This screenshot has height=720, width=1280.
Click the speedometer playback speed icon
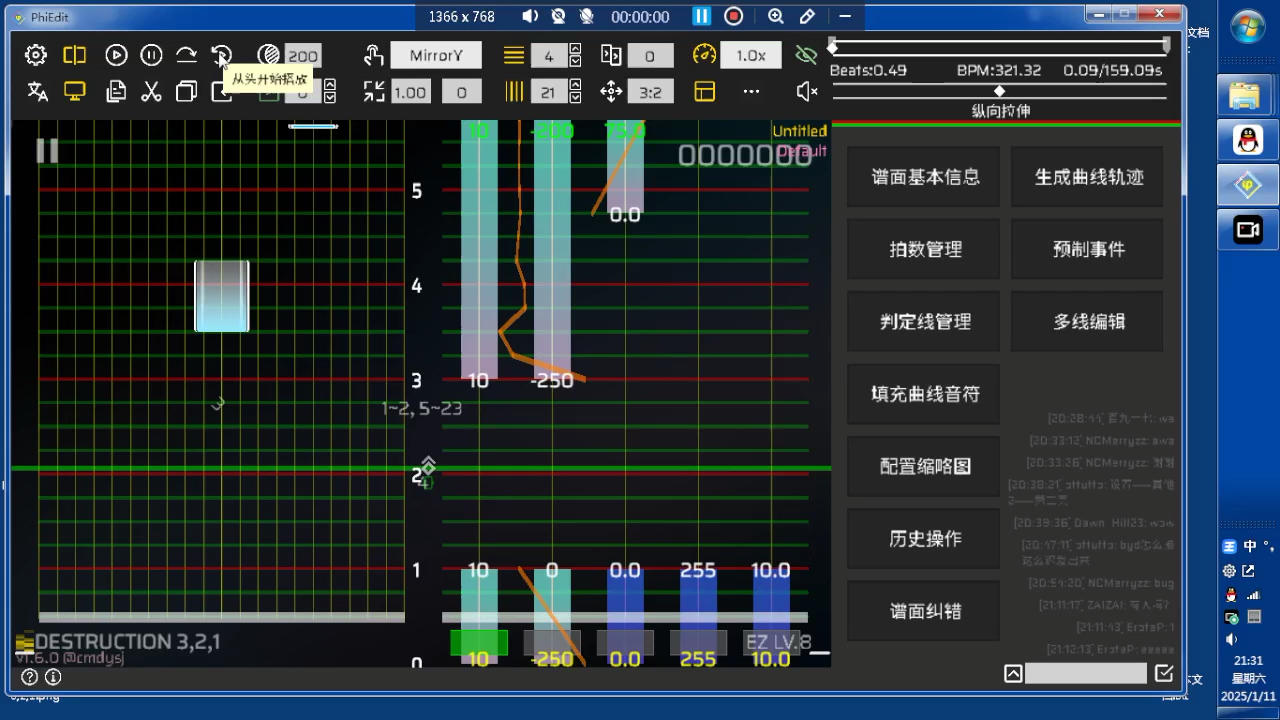[x=705, y=56]
